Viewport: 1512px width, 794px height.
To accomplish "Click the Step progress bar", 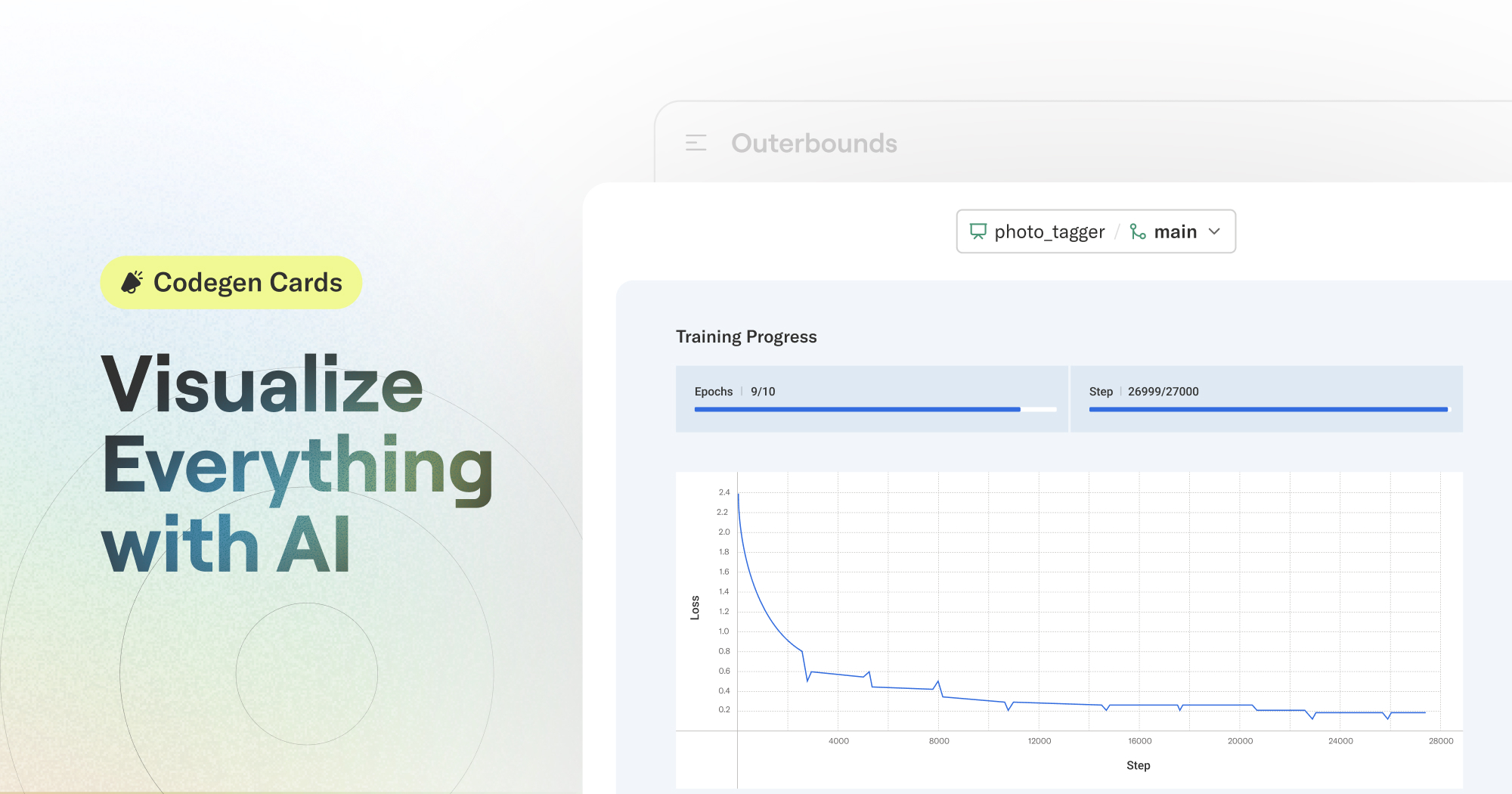I will pyautogui.click(x=1269, y=409).
